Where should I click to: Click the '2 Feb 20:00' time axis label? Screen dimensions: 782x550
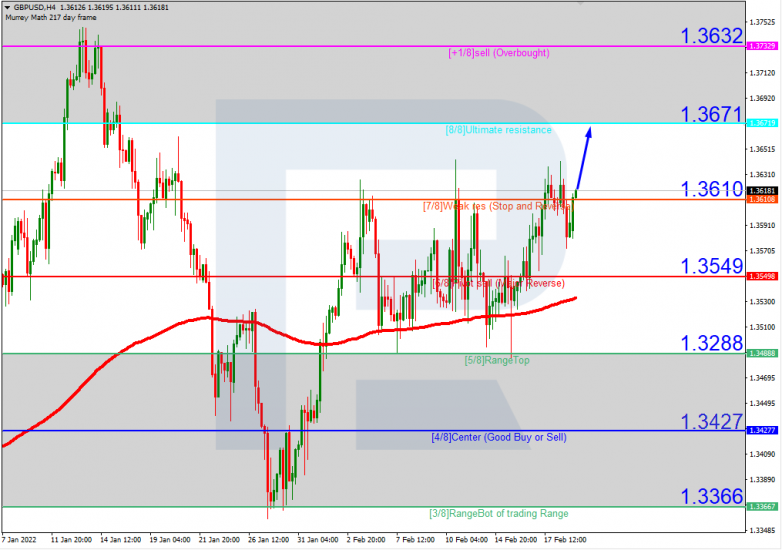tap(366, 540)
